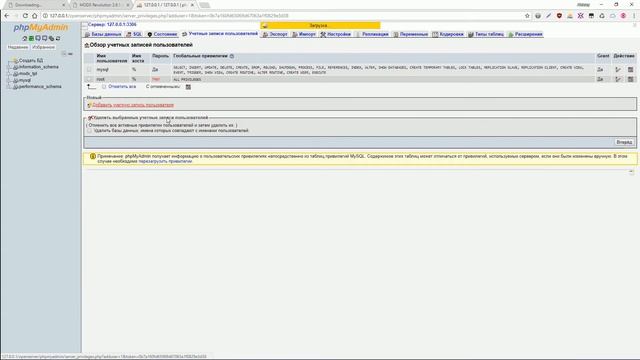Switch to 'Недавнее' sidebar tab
The width and height of the screenshot is (640, 360).
18,47
